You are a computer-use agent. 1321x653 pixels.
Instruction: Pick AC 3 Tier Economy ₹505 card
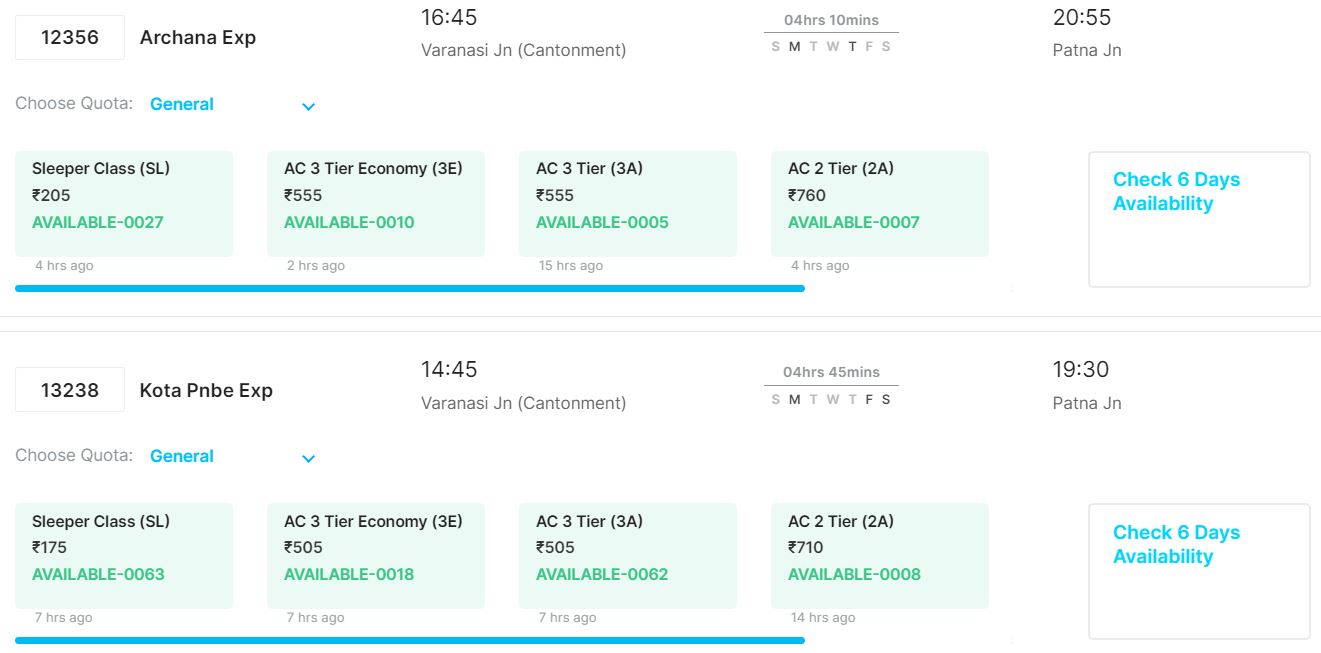[x=376, y=556]
